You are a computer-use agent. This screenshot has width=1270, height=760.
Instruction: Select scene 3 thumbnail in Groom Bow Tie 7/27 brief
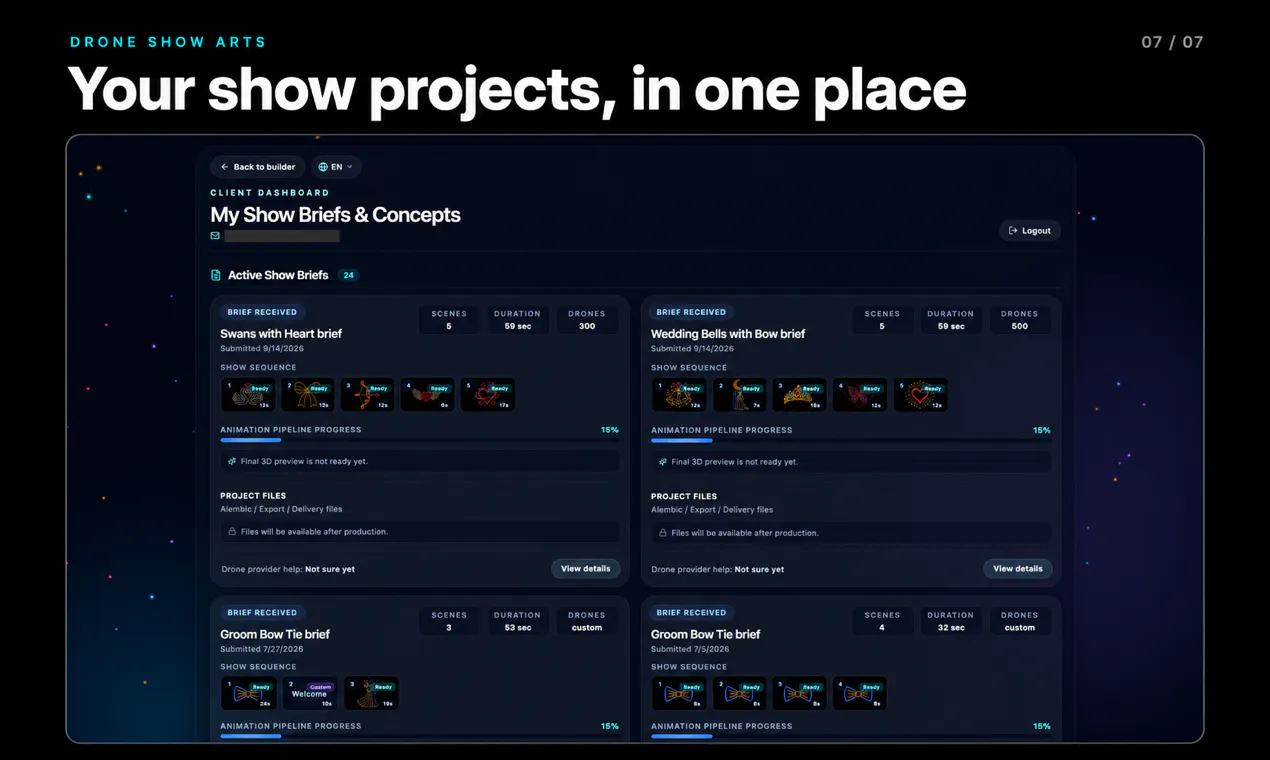coord(371,694)
